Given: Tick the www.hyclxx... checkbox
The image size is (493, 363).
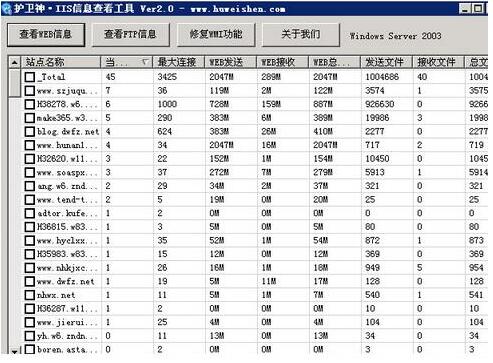Looking at the screenshot, I should click(30, 241).
